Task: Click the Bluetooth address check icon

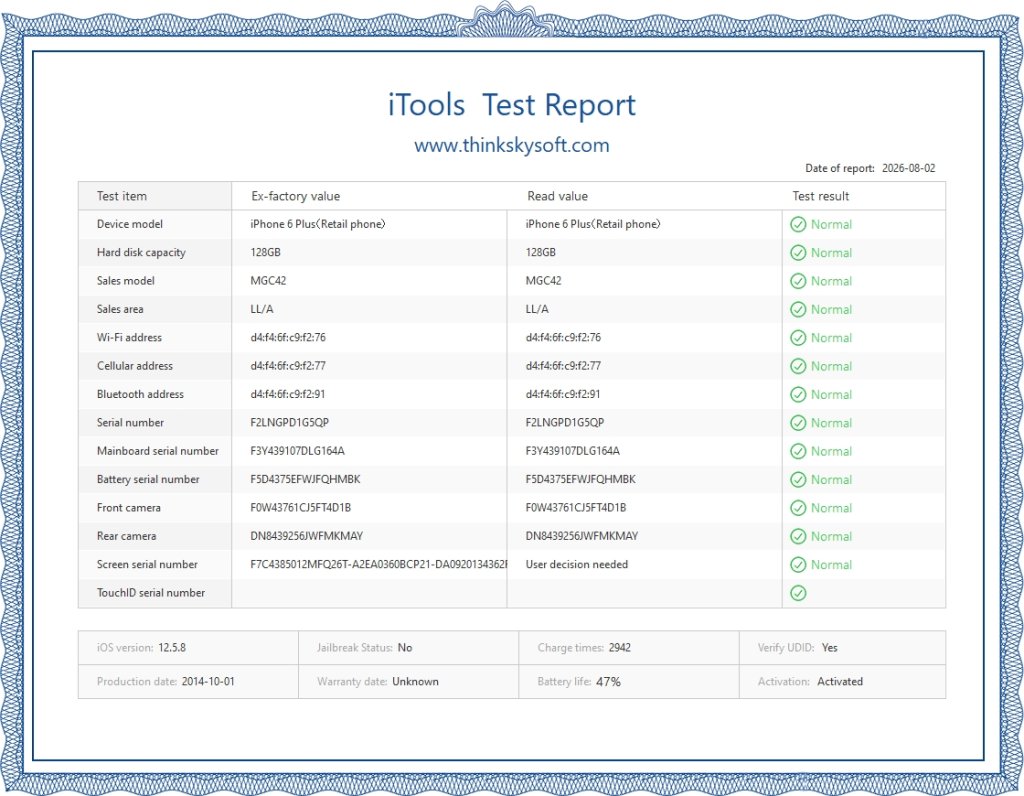Action: pyautogui.click(x=798, y=394)
